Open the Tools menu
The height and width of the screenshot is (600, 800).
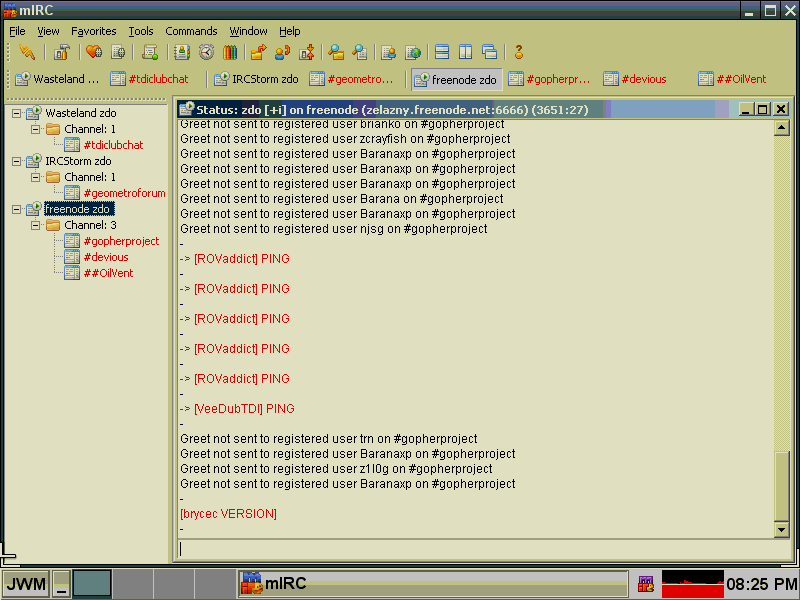tap(141, 31)
